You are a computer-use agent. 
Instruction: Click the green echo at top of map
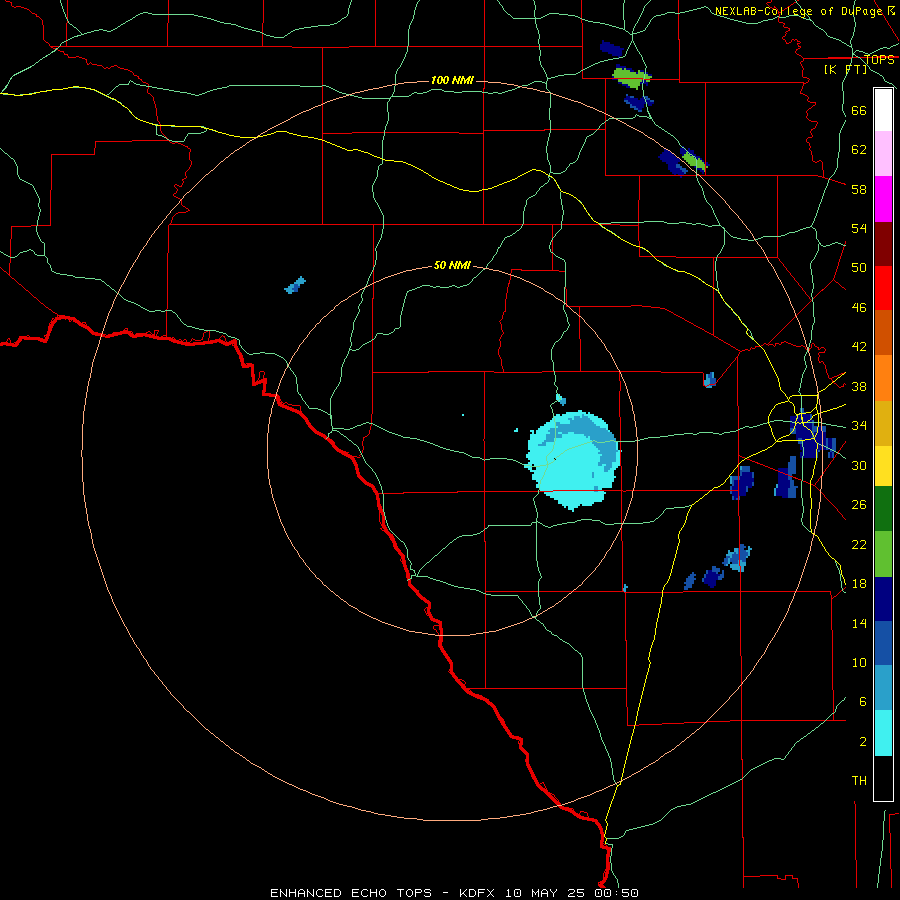tap(631, 77)
